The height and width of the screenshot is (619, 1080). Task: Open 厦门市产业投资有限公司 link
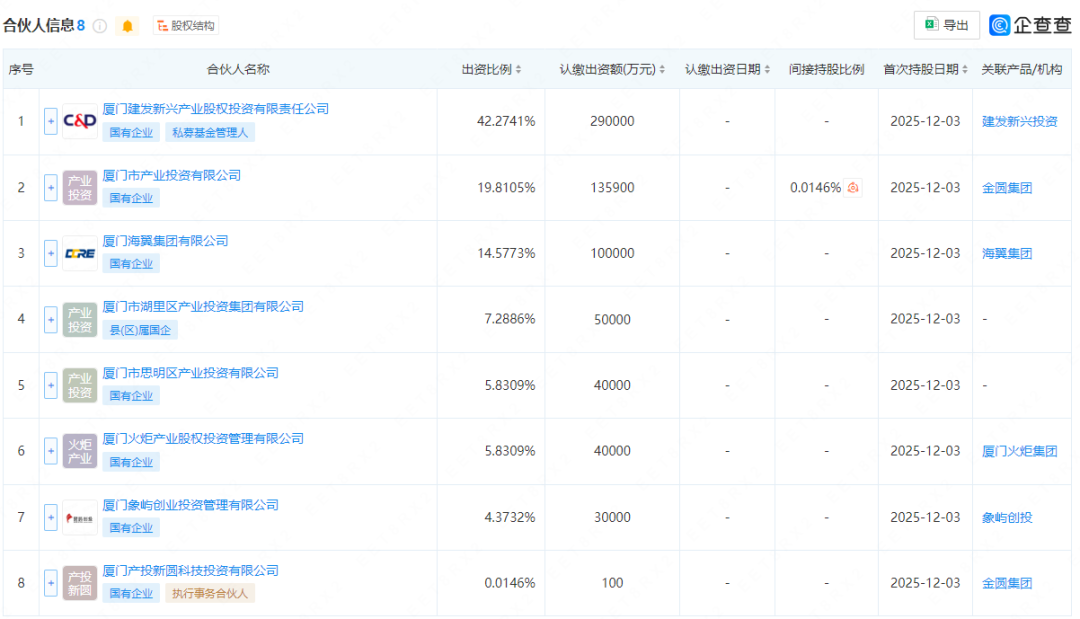(172, 176)
